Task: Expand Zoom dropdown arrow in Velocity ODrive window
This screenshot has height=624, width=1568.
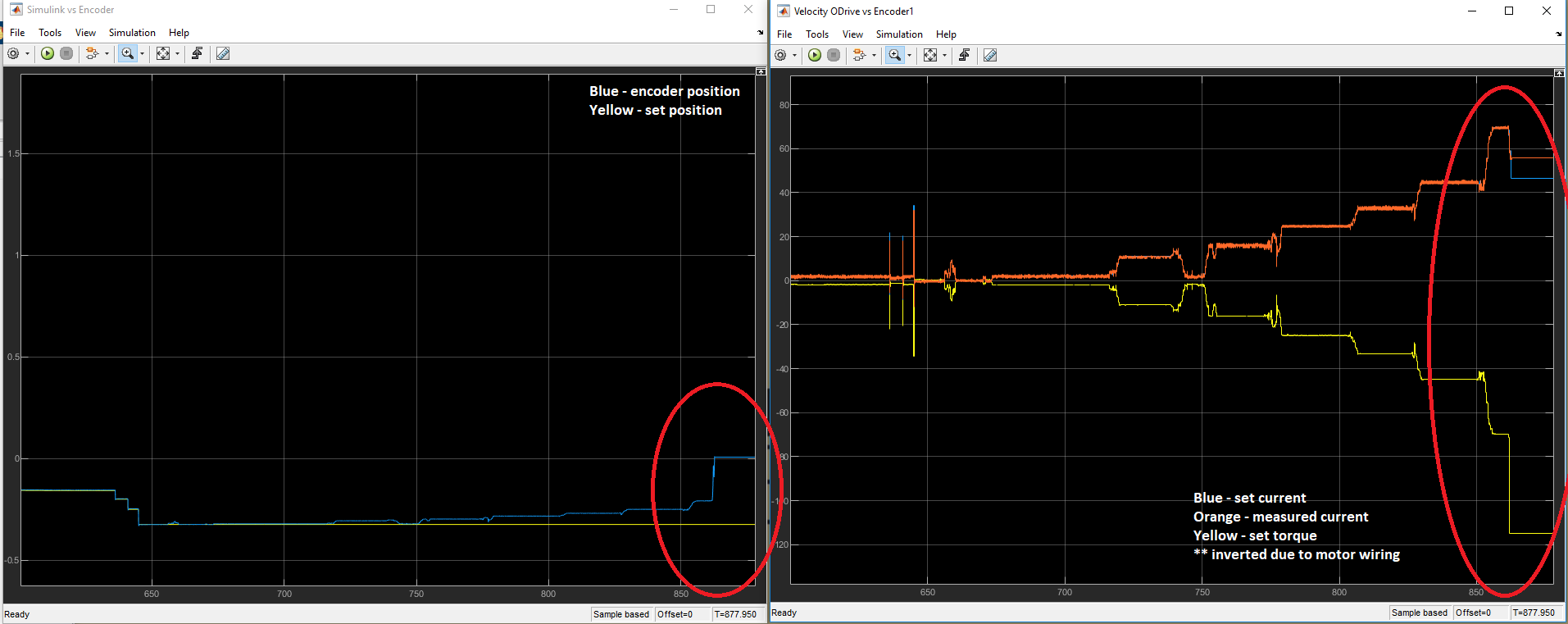Action: [909, 56]
